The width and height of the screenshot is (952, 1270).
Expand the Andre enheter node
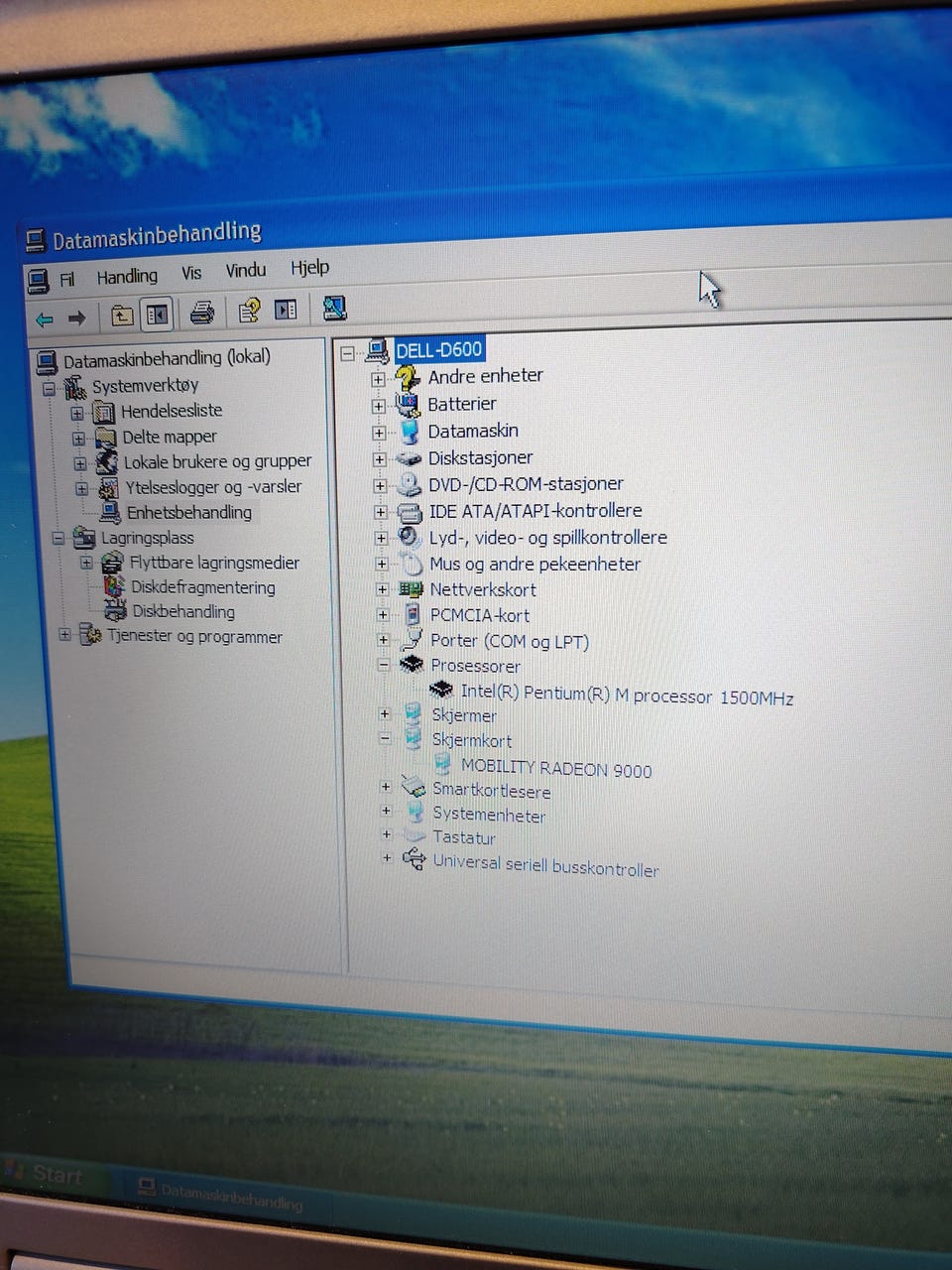(x=378, y=379)
